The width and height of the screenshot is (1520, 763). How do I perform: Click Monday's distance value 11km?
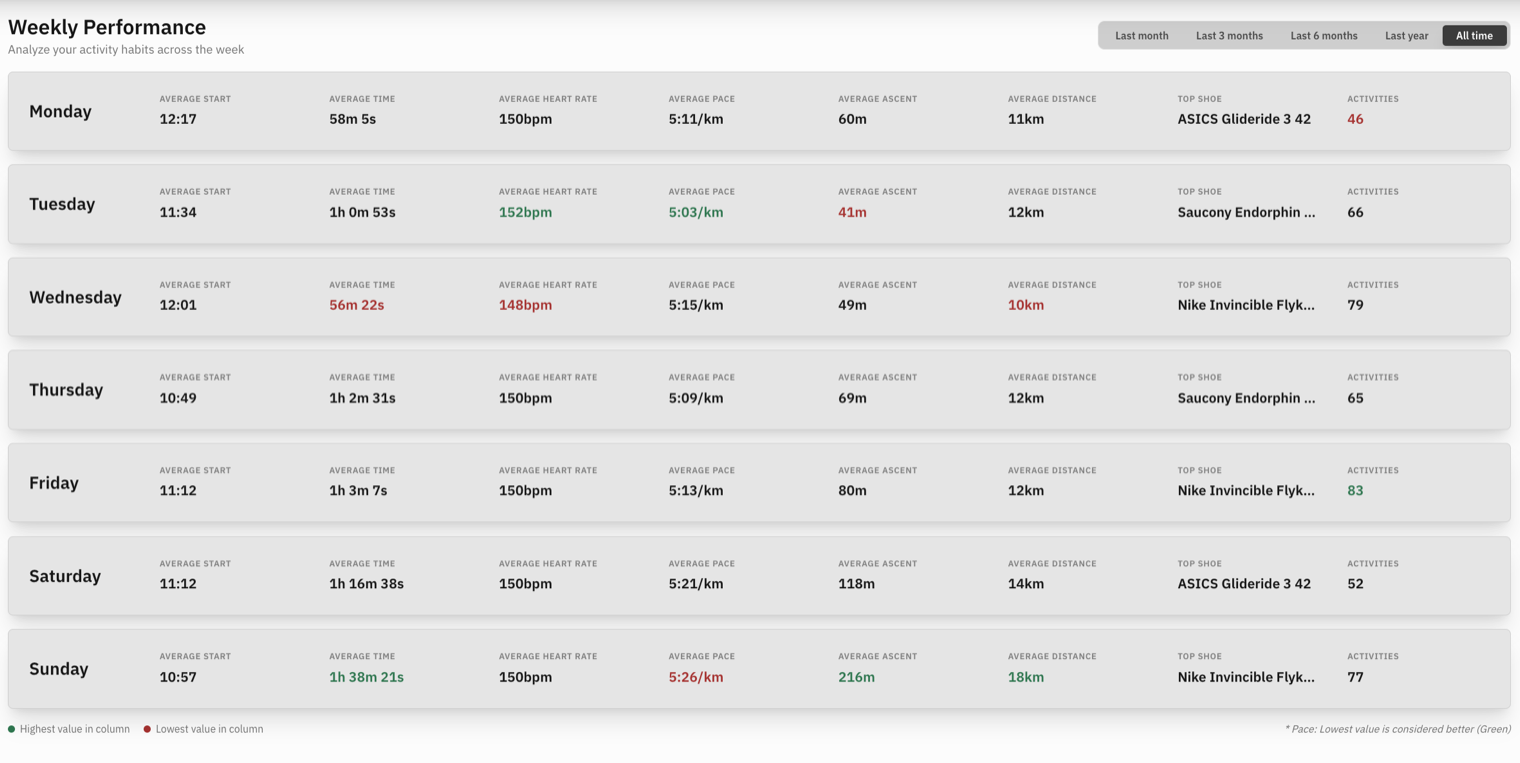tap(1026, 119)
